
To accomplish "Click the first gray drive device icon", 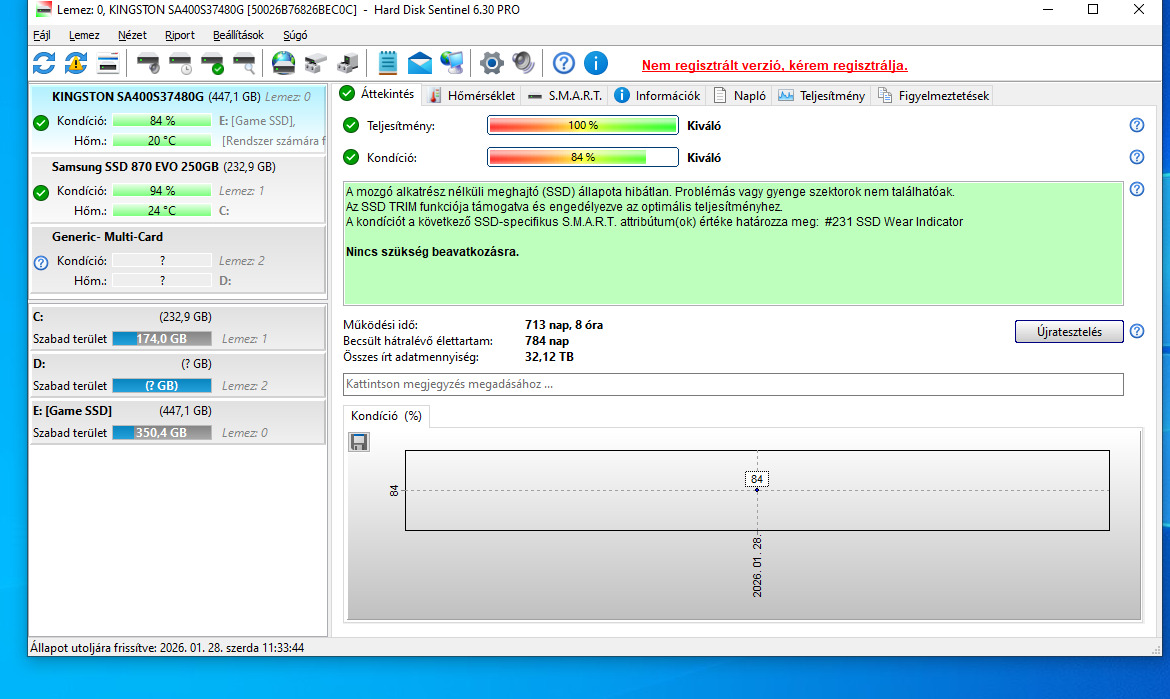I will tap(316, 63).
